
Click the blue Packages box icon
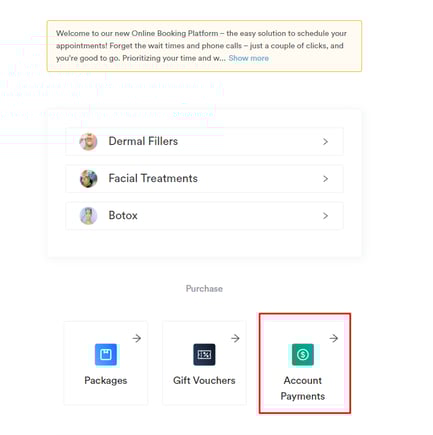coord(106,354)
